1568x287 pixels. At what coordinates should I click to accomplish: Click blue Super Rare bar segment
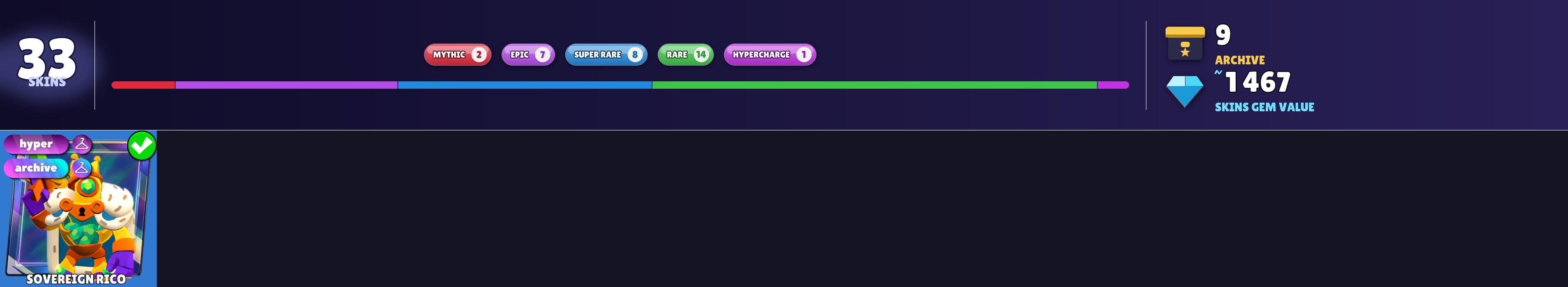coord(525,85)
